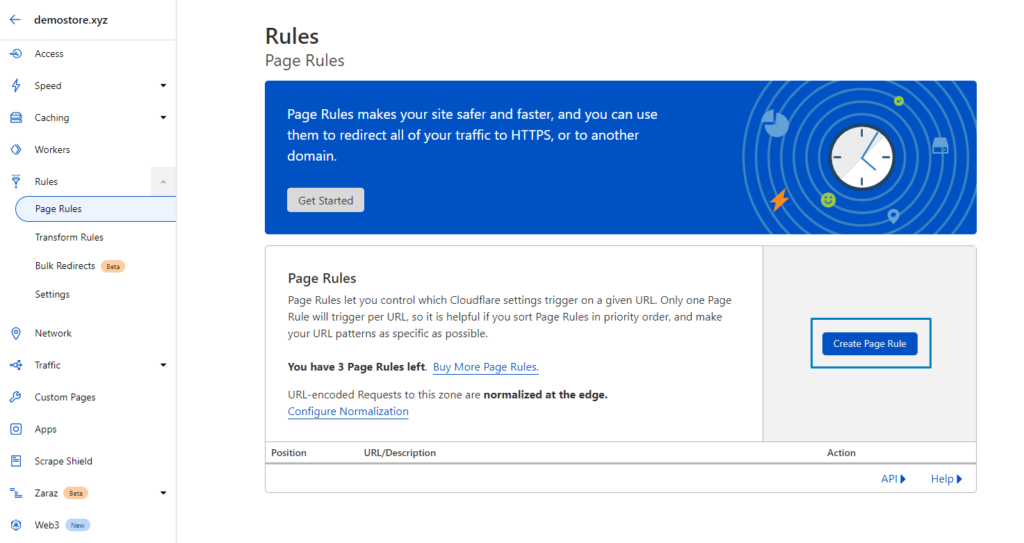The height and width of the screenshot is (543, 1024).
Task: Click the Web3 icon in sidebar
Action: point(16,525)
